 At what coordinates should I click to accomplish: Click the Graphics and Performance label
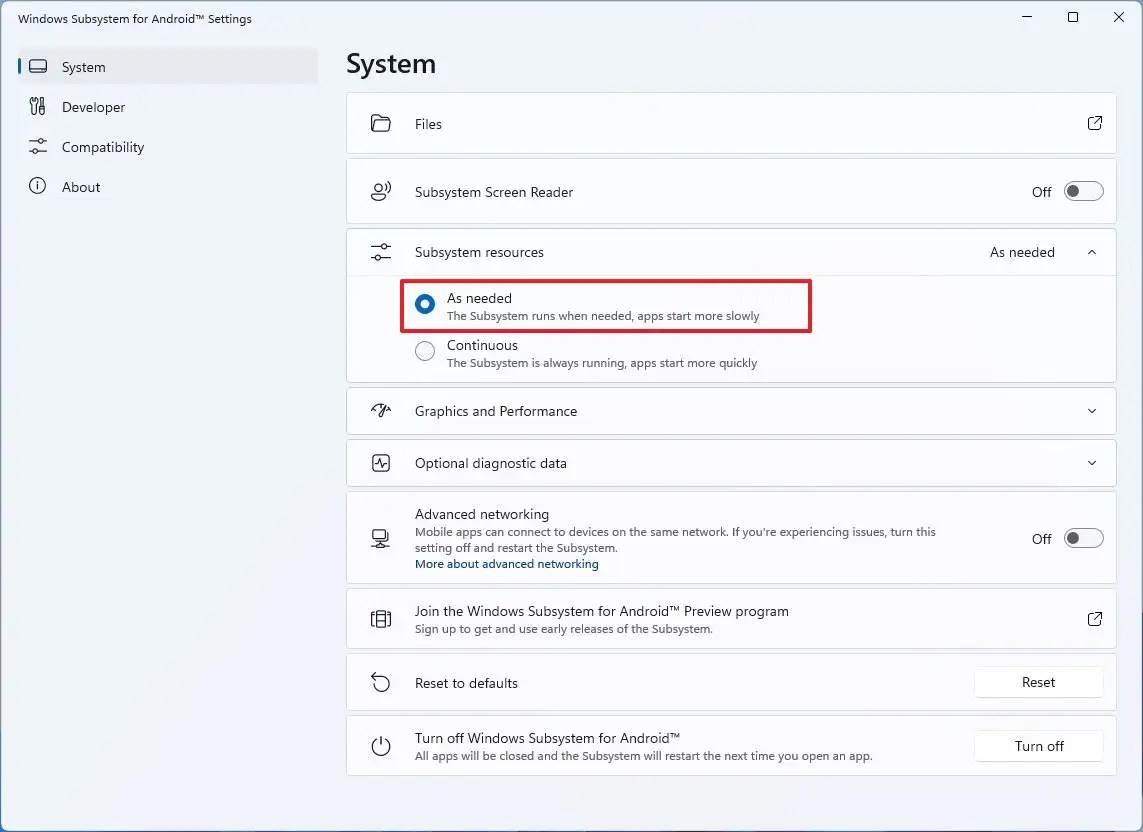(496, 411)
